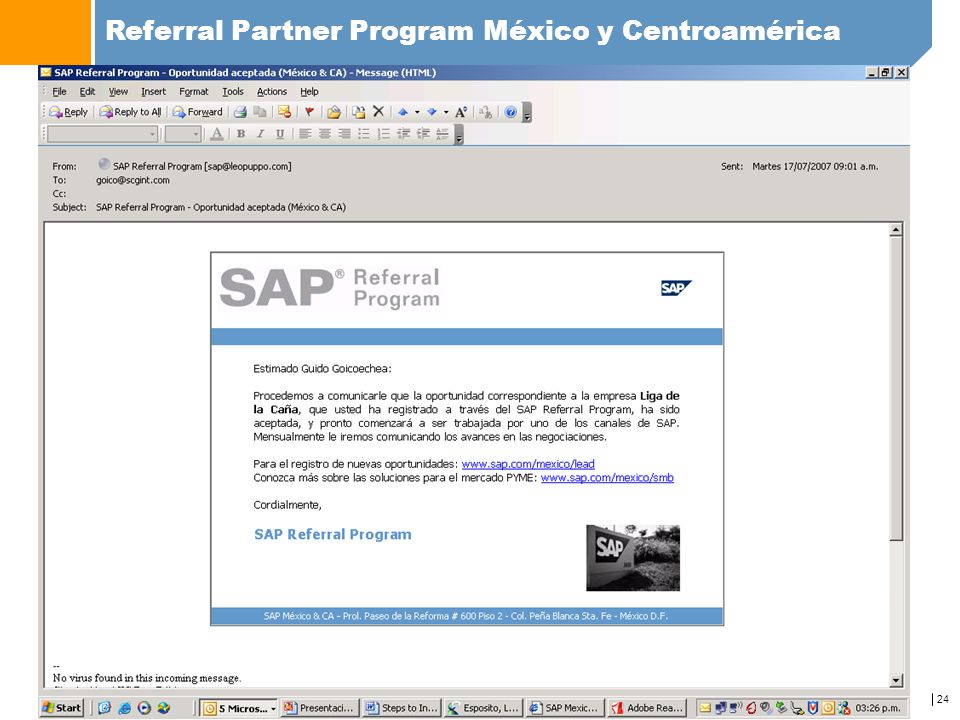Click Reply to All

pos(130,112)
